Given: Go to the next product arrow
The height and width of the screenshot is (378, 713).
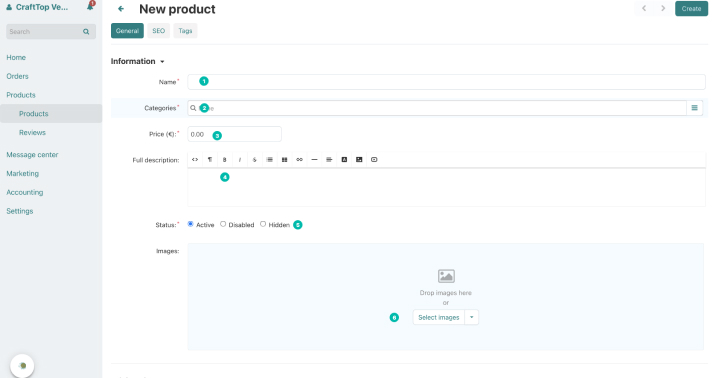Looking at the screenshot, I should click(663, 8).
